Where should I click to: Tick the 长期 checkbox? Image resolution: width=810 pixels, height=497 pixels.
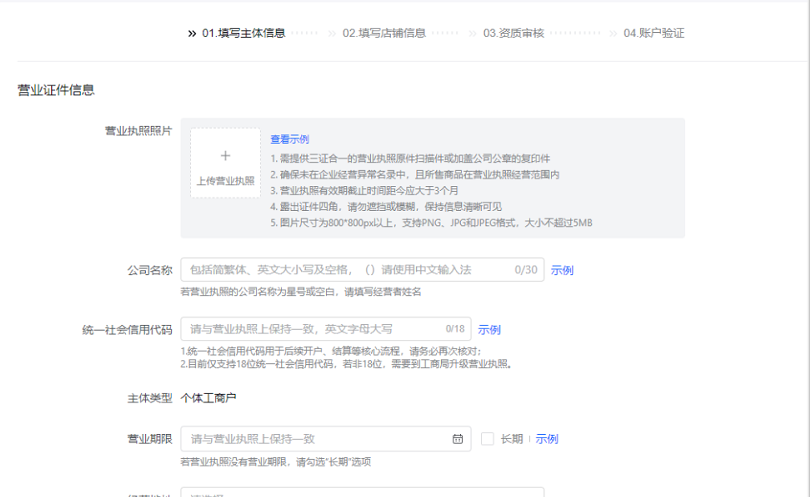click(x=487, y=439)
